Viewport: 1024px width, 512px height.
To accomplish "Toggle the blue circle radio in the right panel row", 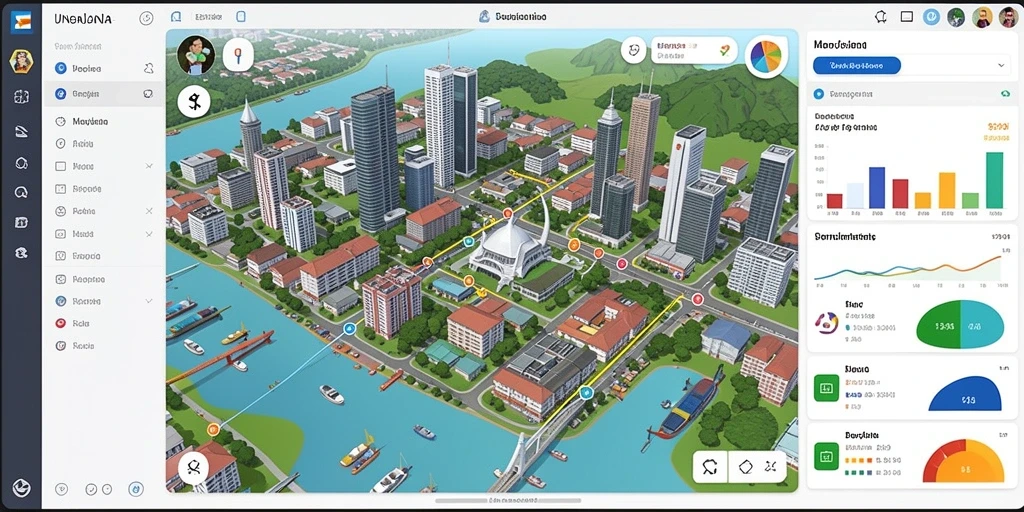I will tap(818, 94).
